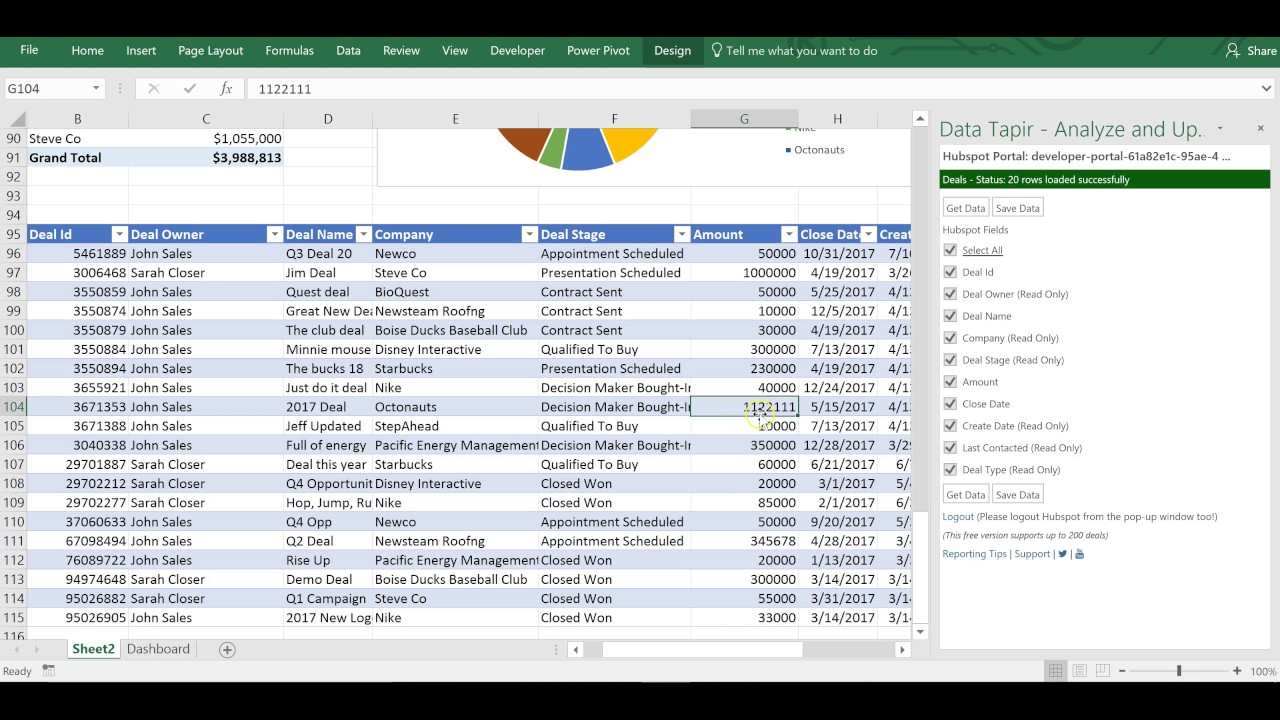The image size is (1280, 720).
Task: Uncheck Company (Read Only) checkbox
Action: click(x=950, y=338)
